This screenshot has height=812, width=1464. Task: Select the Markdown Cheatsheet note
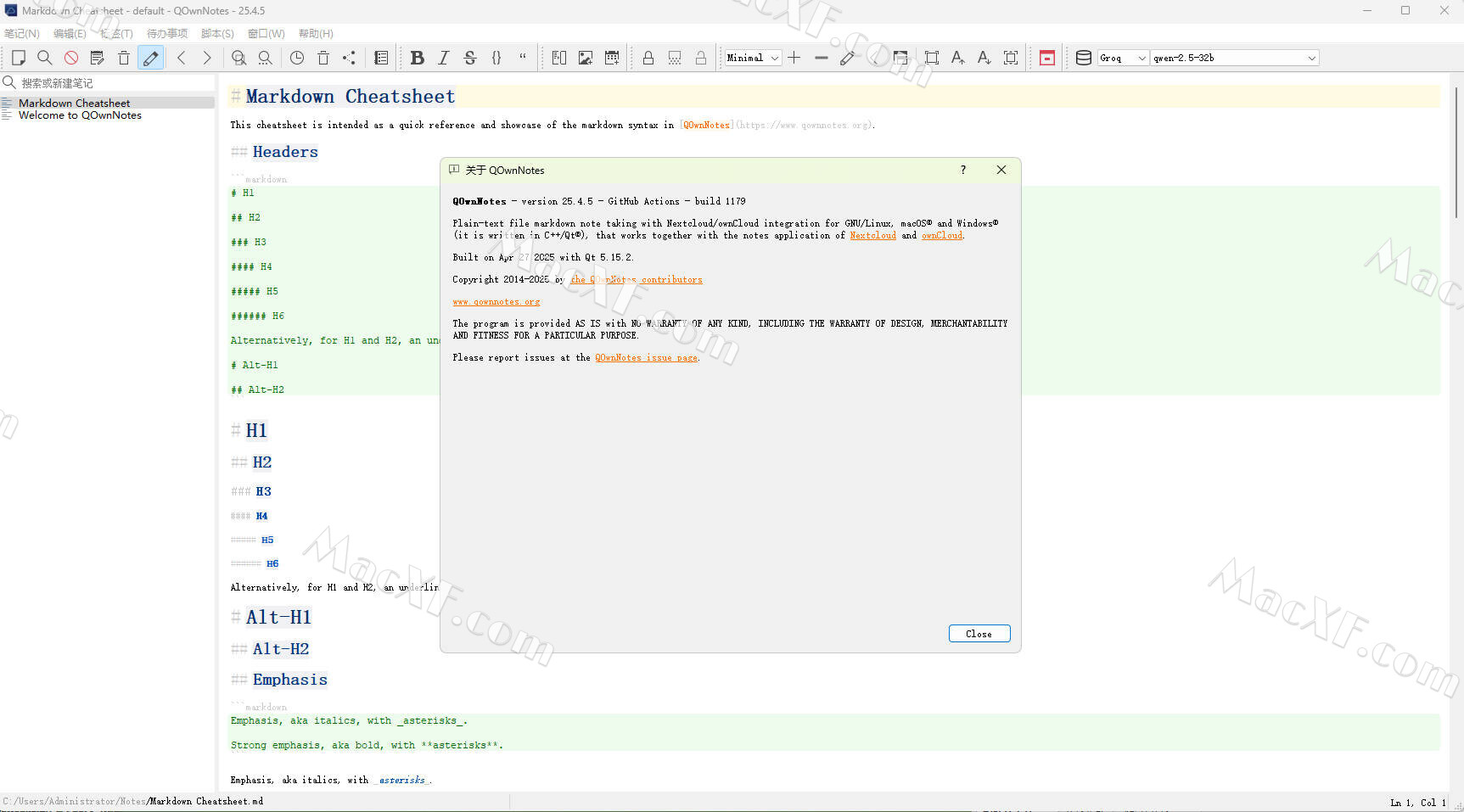pos(108,103)
